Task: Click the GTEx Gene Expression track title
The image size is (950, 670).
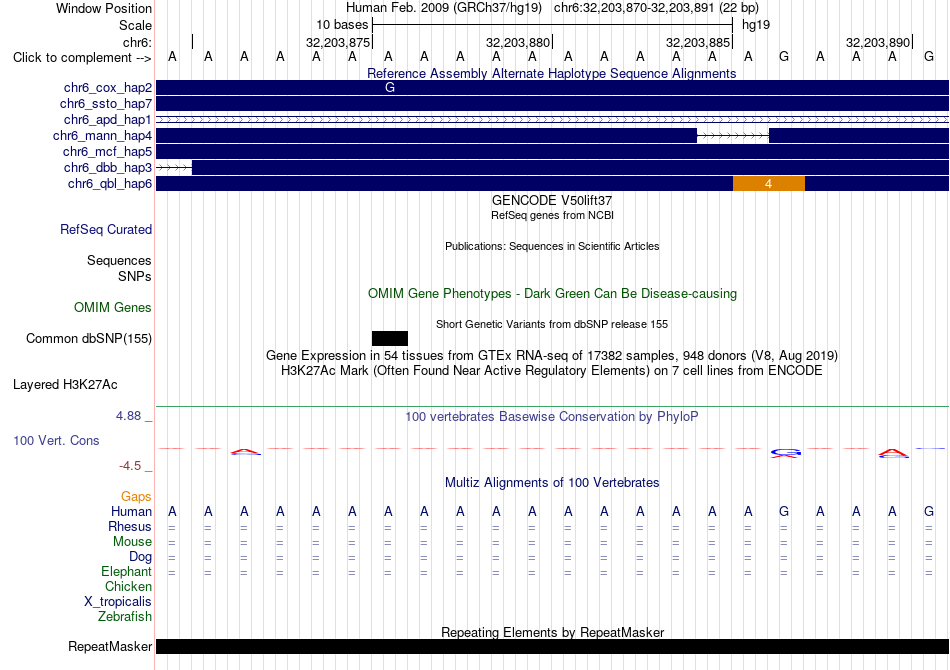Action: [552, 356]
